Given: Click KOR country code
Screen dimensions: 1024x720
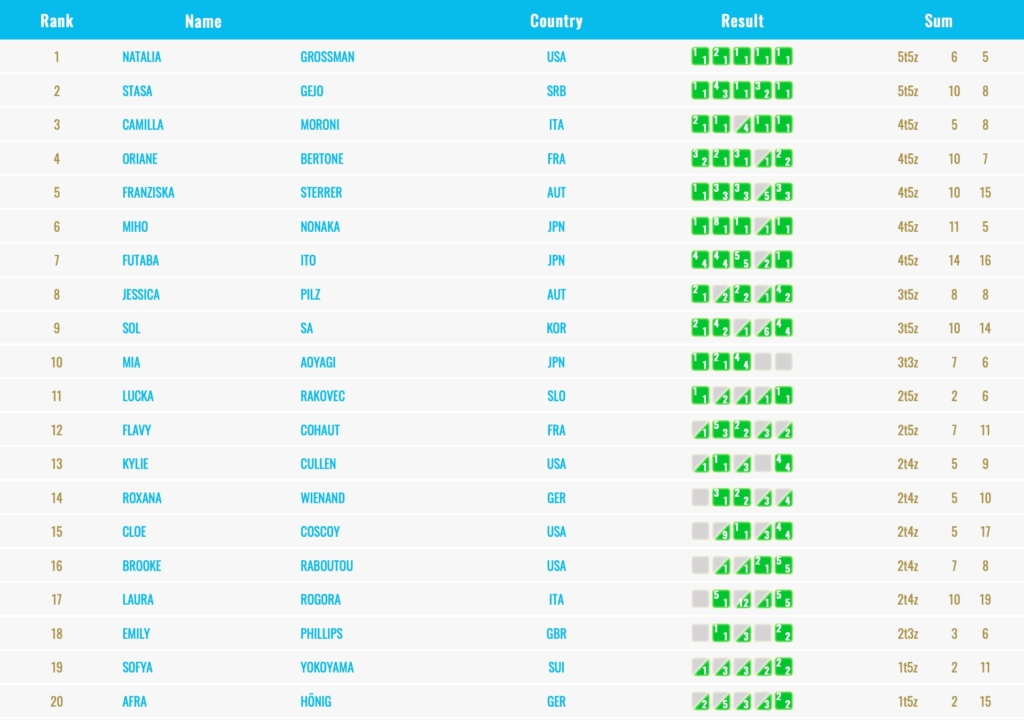Looking at the screenshot, I should click(x=556, y=329).
